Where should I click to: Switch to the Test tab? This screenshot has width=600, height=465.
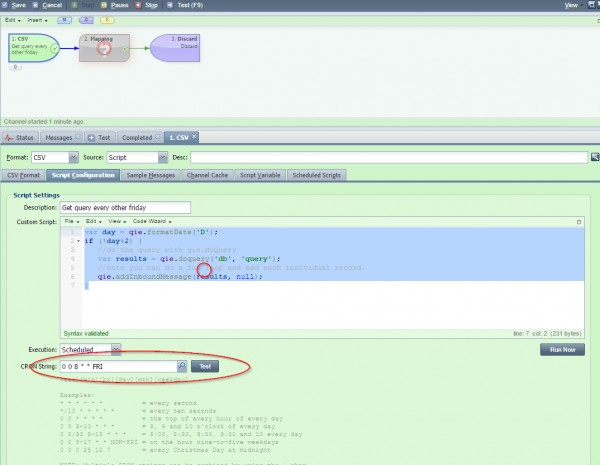click(x=99, y=137)
